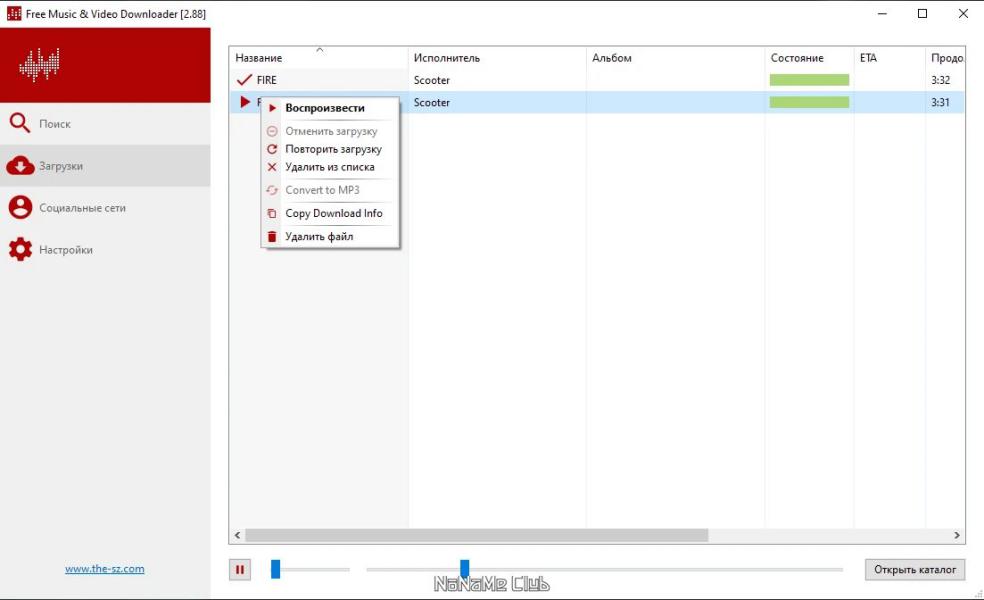Image resolution: width=984 pixels, height=600 pixels.
Task: Click the waveform logo in red header
Action: (x=40, y=65)
